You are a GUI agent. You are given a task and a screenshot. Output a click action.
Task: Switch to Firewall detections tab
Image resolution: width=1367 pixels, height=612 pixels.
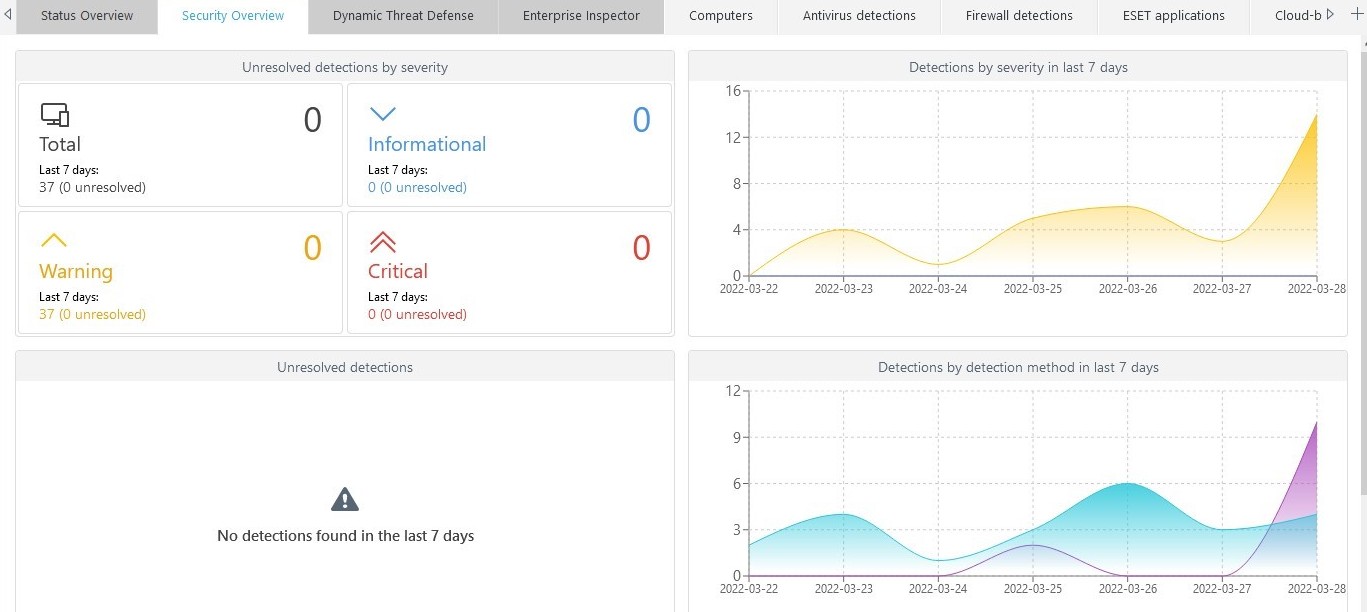pyautogui.click(x=1019, y=16)
